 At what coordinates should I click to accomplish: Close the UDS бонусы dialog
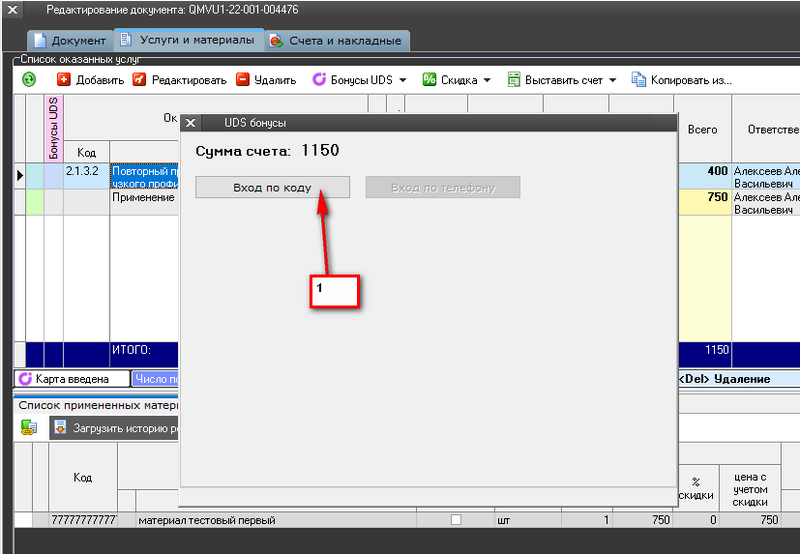190,123
